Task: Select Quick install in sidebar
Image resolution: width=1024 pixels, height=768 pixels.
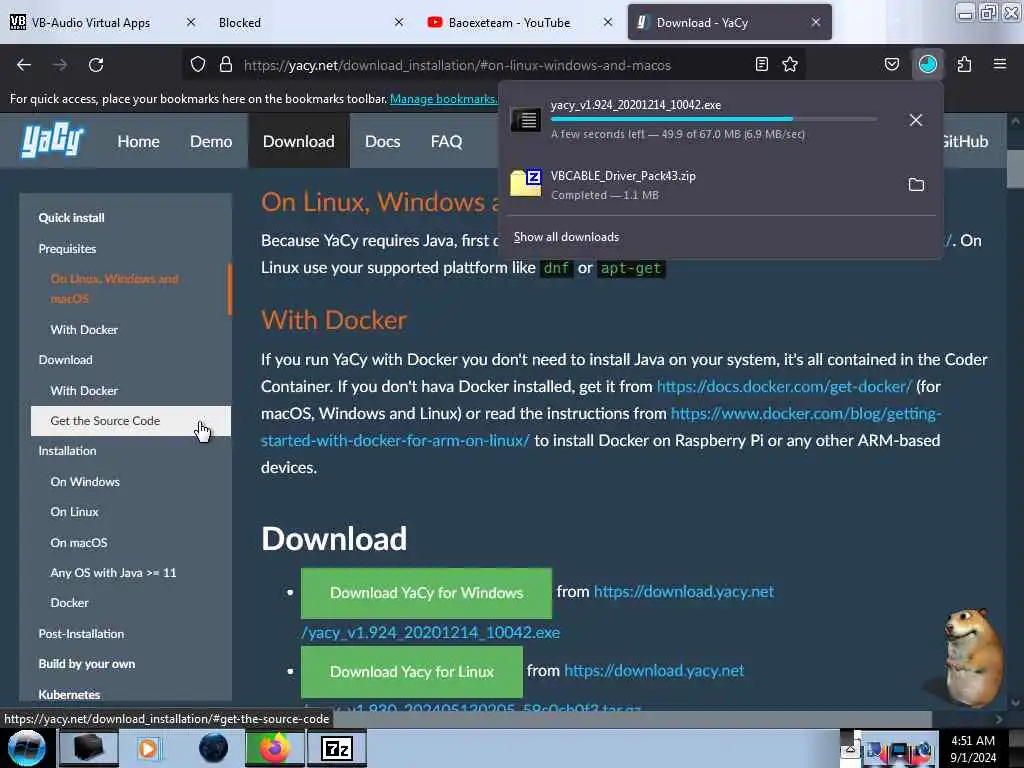Action: click(71, 218)
